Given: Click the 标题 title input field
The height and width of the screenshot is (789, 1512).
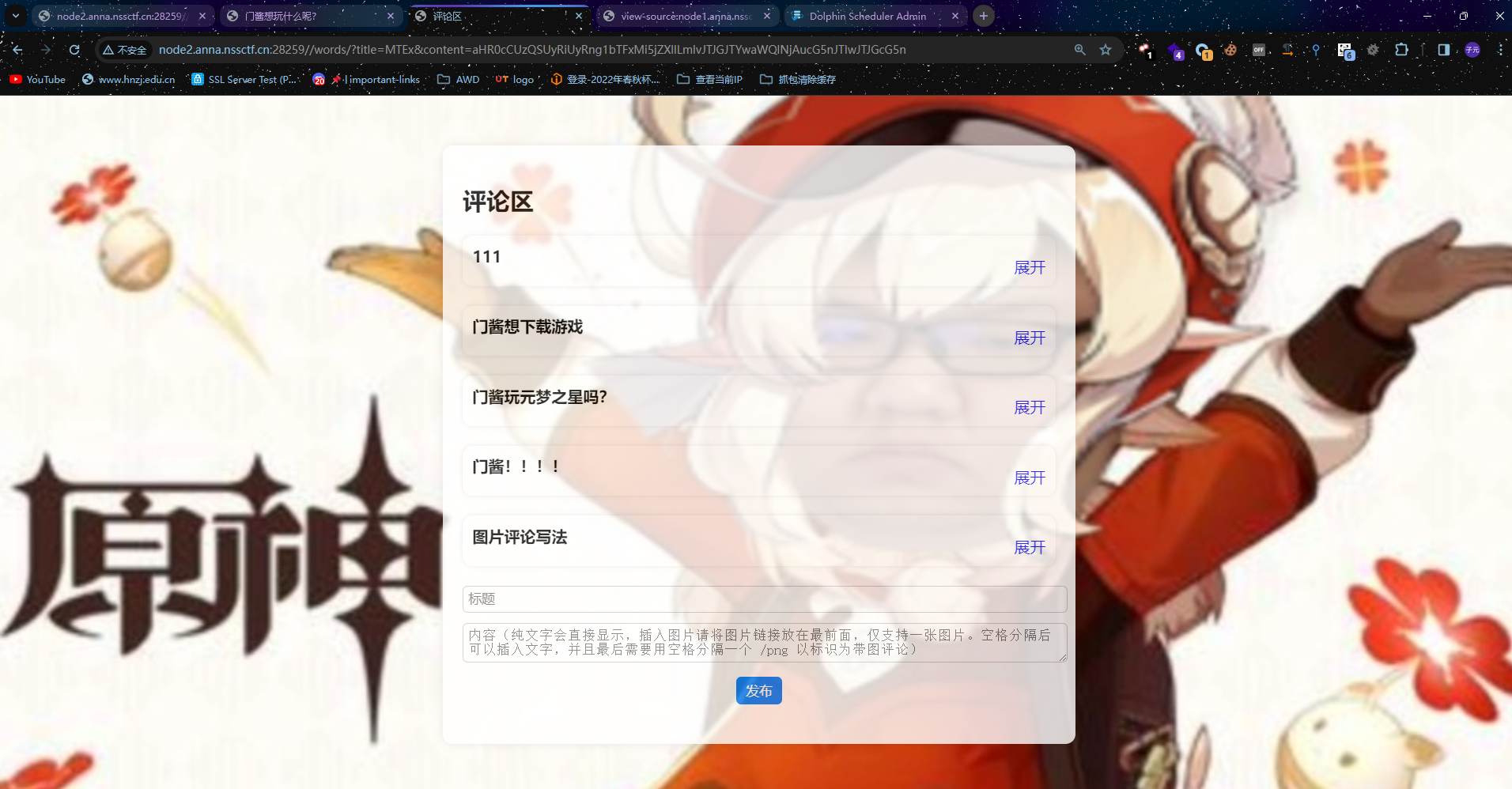Looking at the screenshot, I should click(x=765, y=599).
